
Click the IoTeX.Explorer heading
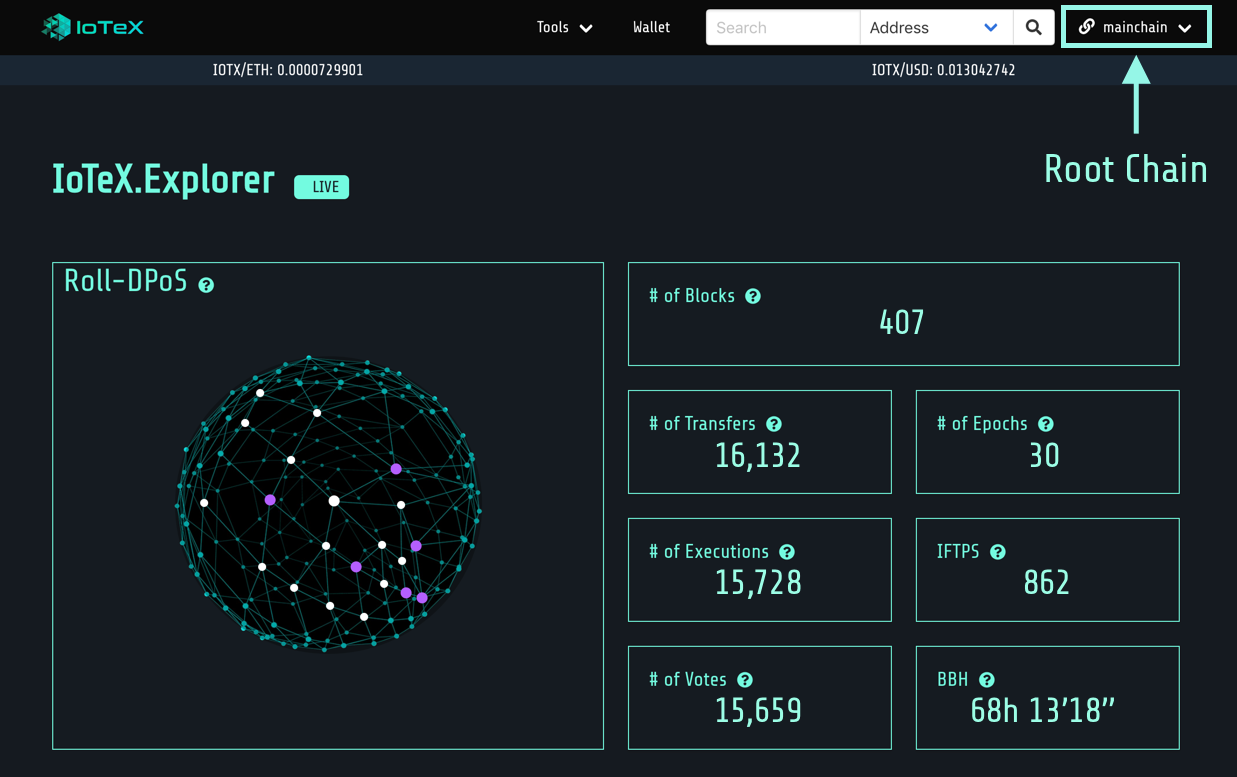point(162,181)
